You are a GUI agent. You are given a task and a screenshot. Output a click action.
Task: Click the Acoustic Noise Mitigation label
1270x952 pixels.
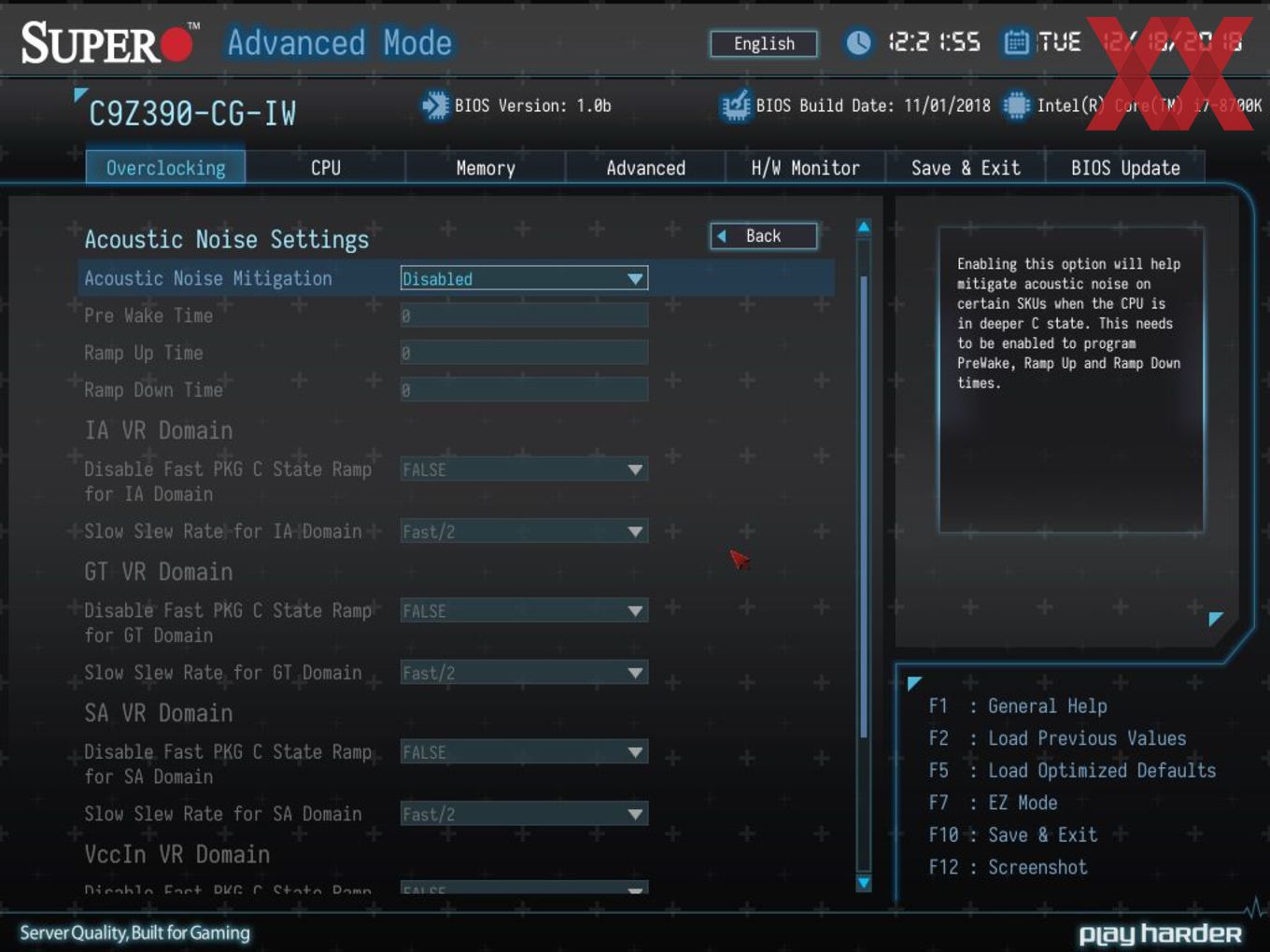pyautogui.click(x=208, y=278)
